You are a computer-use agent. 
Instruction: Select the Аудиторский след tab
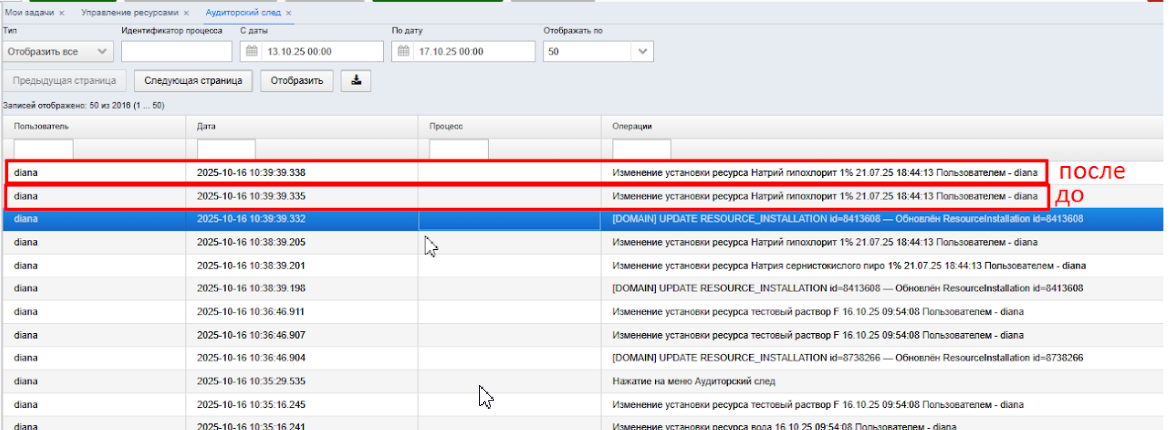click(243, 13)
